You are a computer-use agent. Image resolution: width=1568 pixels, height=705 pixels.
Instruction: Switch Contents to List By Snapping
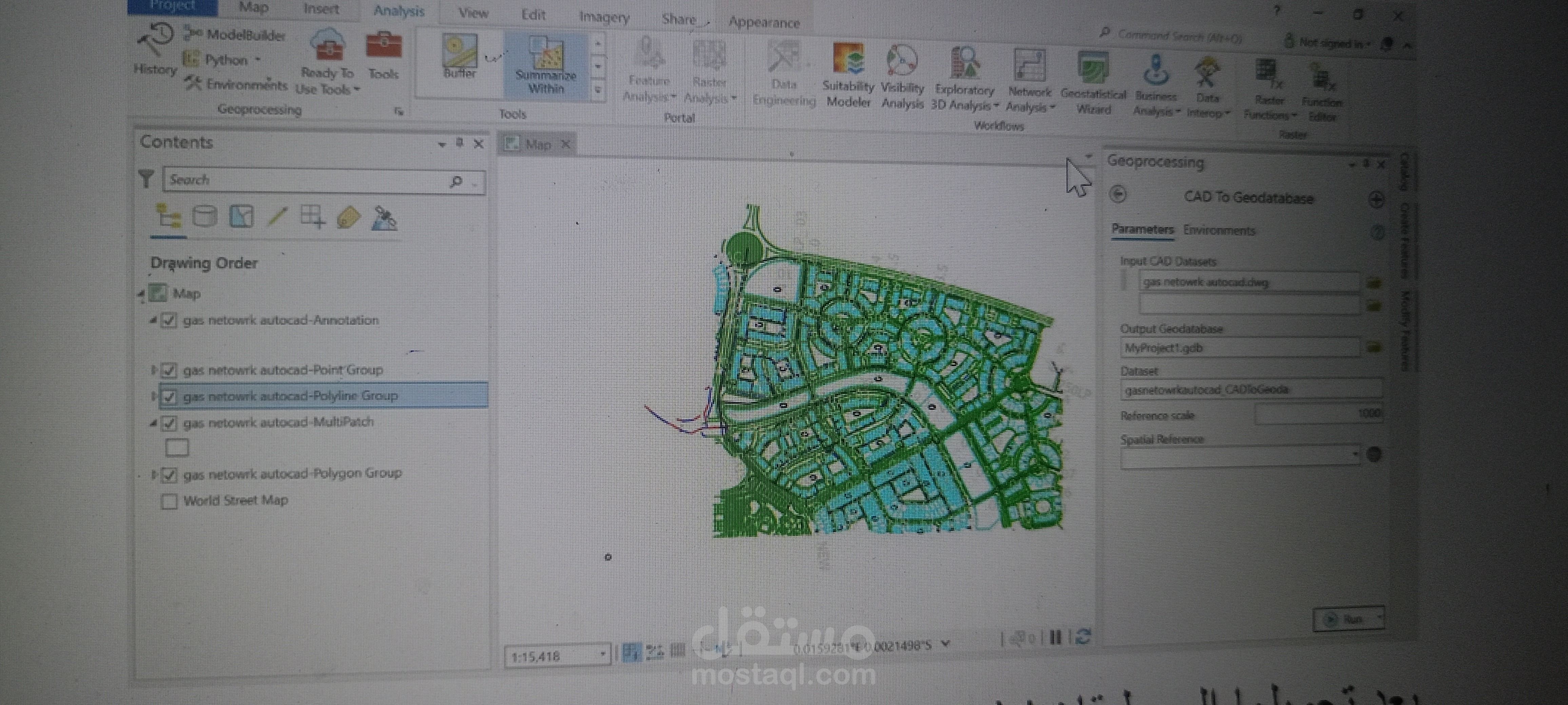click(x=313, y=217)
